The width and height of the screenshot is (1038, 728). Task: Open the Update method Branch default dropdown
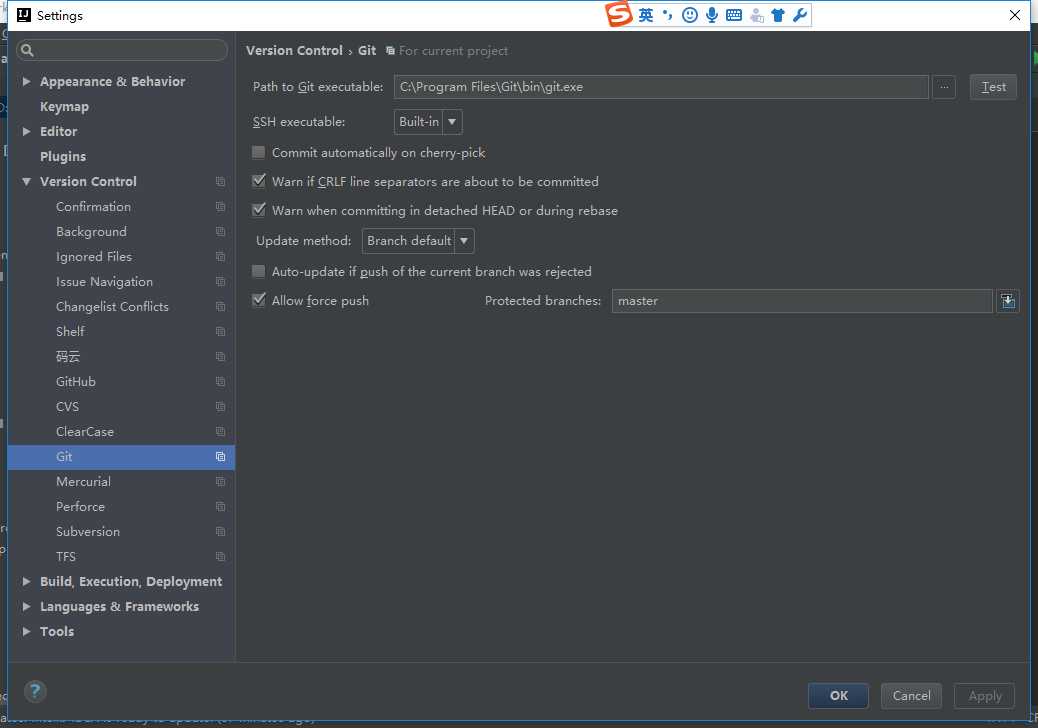click(x=418, y=241)
